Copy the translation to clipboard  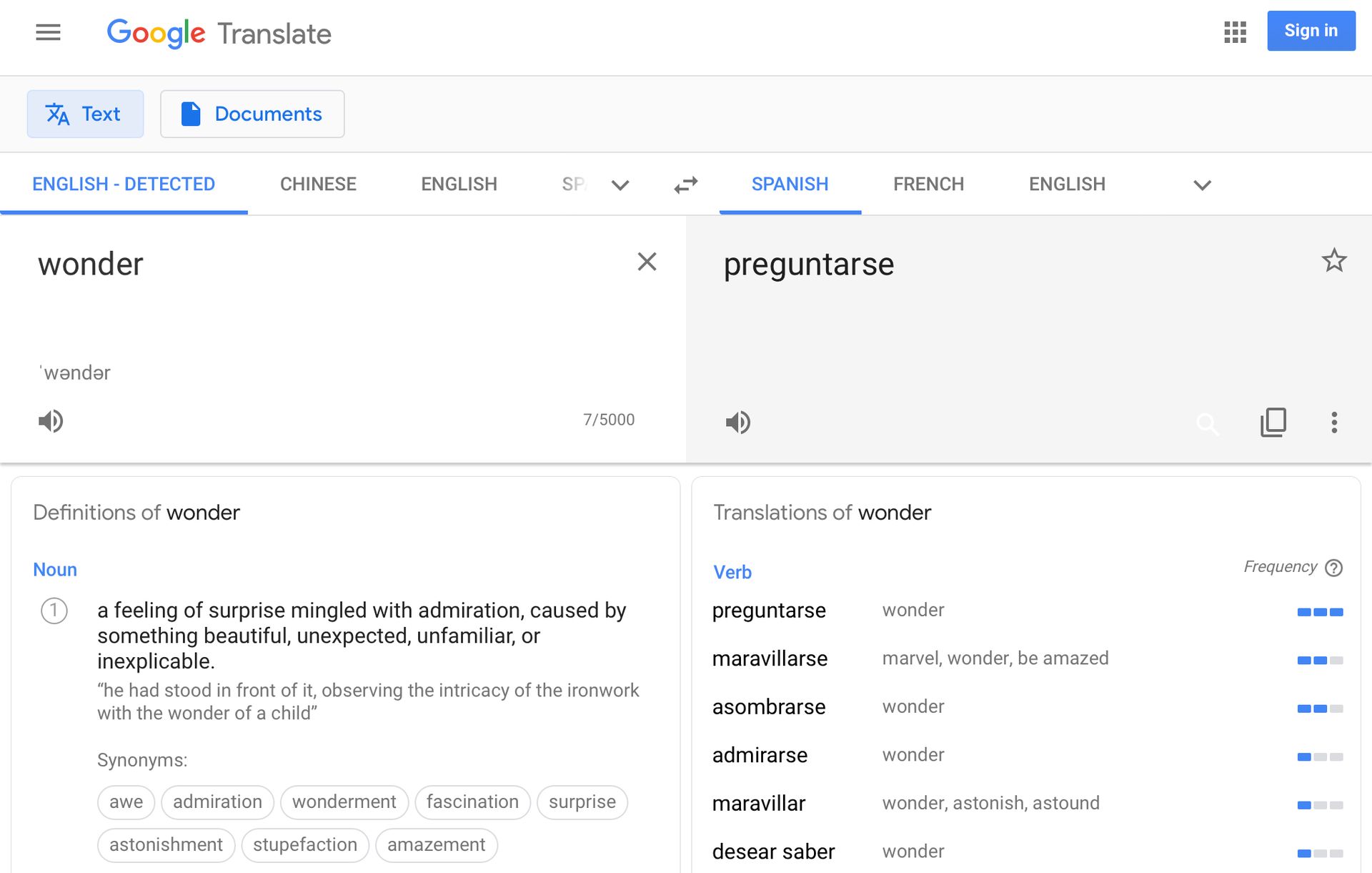1273,423
